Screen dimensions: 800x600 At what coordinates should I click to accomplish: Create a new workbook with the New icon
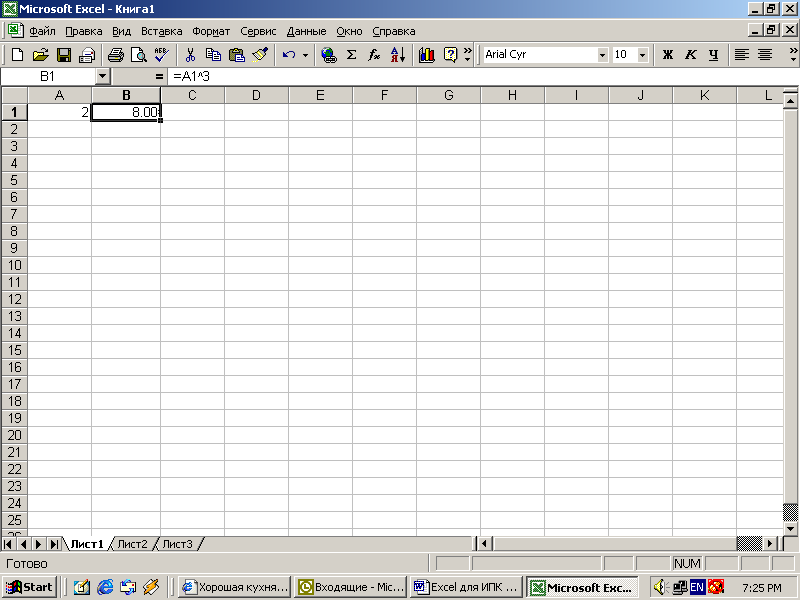tap(17, 55)
